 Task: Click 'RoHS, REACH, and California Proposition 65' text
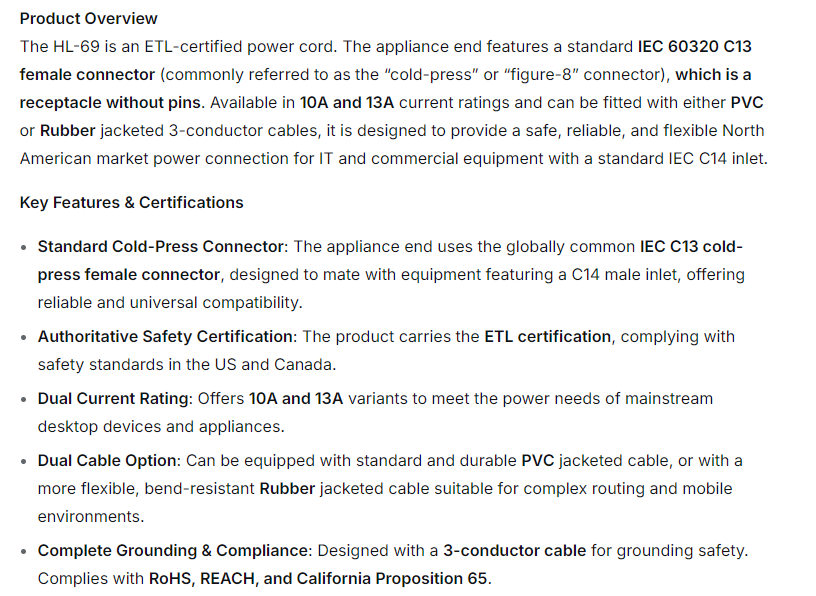[x=319, y=578]
